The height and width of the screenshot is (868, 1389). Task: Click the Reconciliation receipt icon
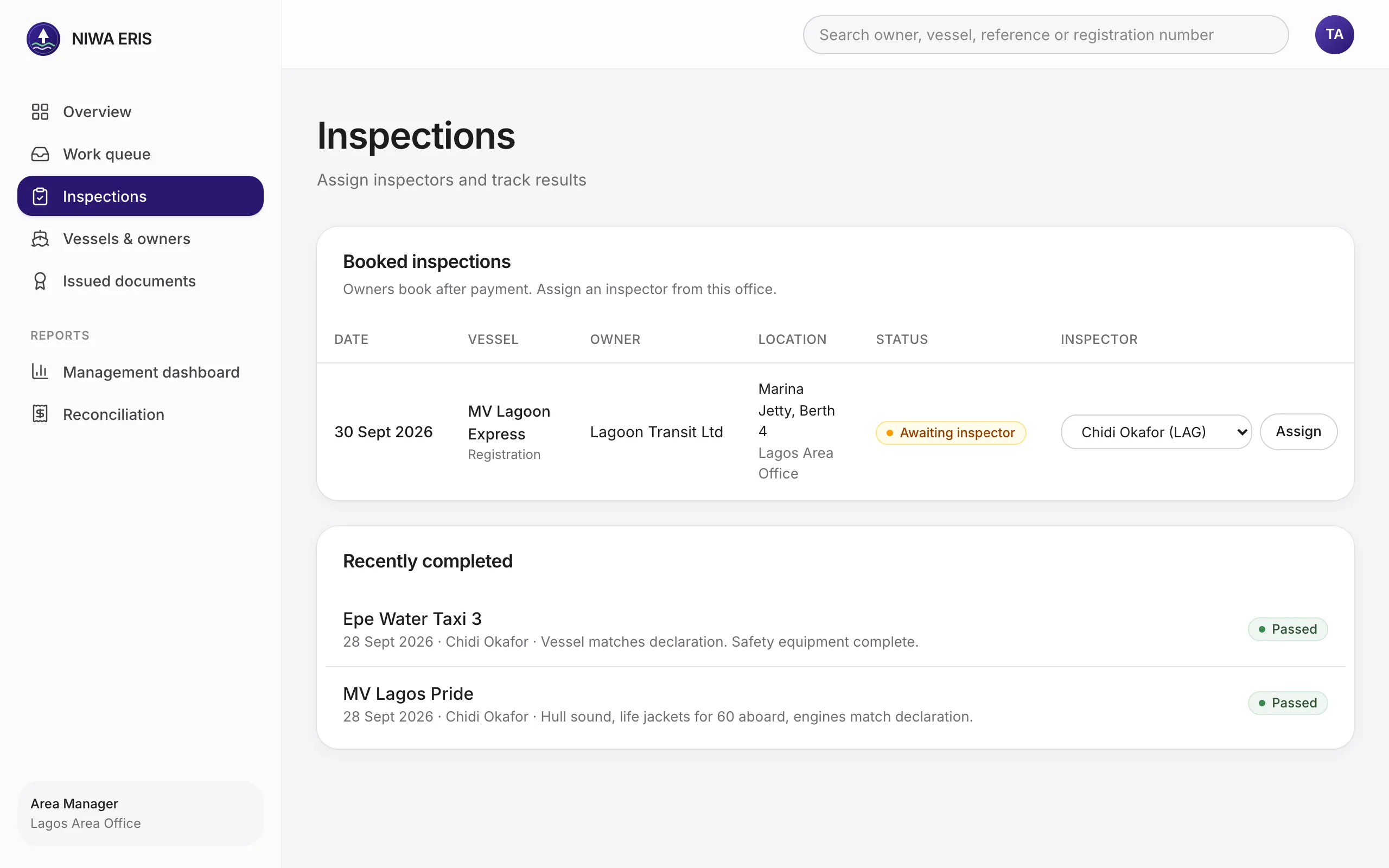pyautogui.click(x=40, y=414)
